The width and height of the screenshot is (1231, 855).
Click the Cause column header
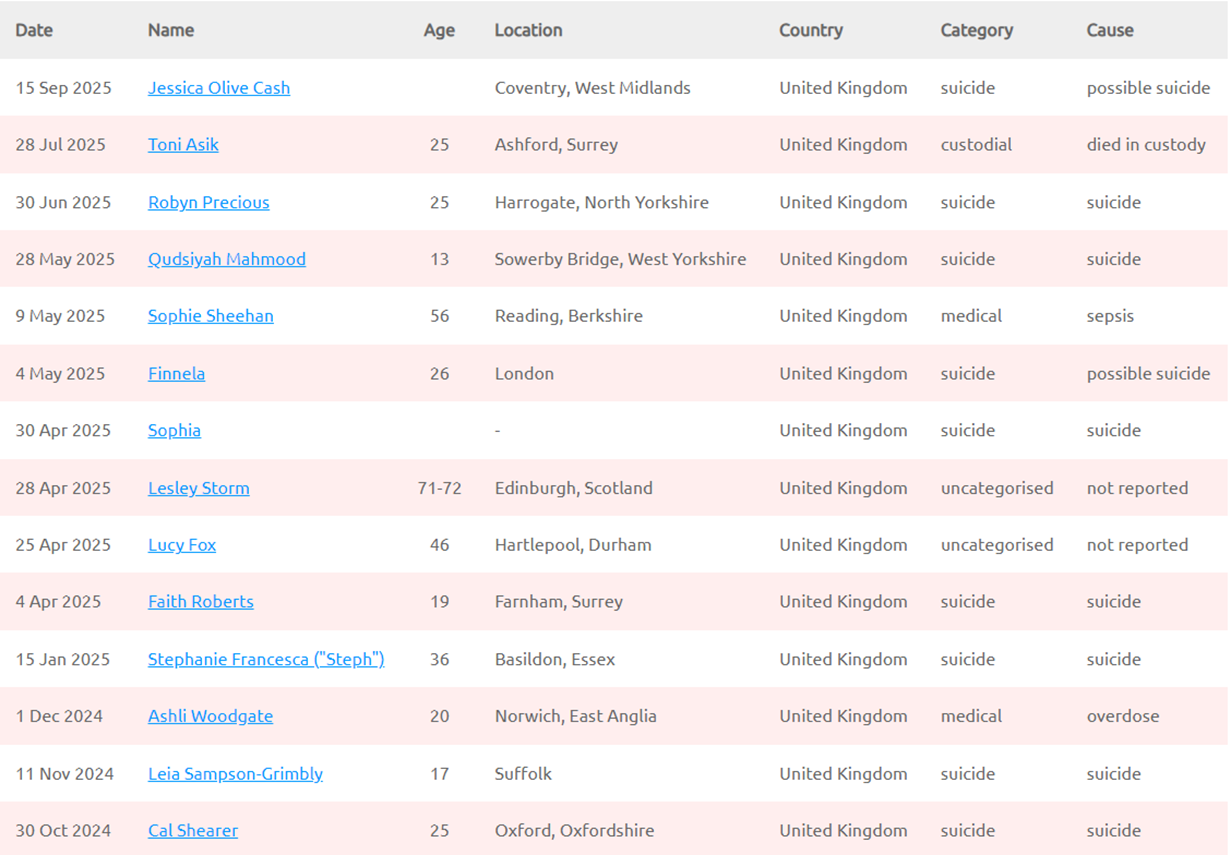coord(1110,30)
